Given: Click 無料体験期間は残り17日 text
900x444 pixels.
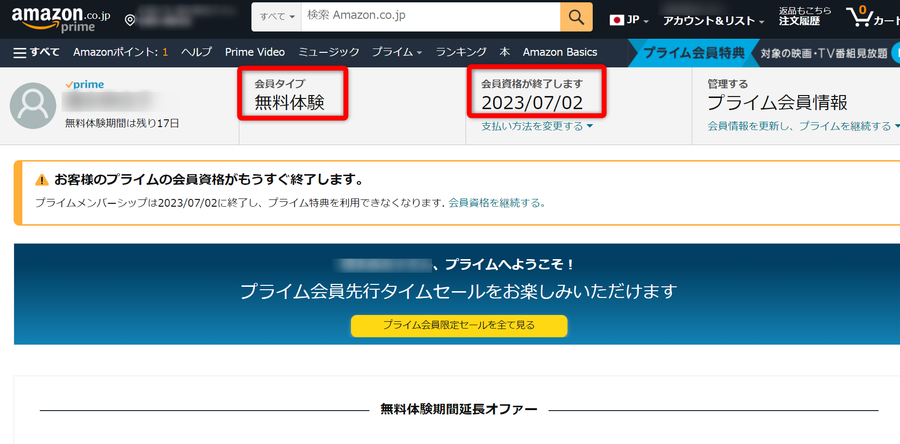Looking at the screenshot, I should [x=122, y=123].
